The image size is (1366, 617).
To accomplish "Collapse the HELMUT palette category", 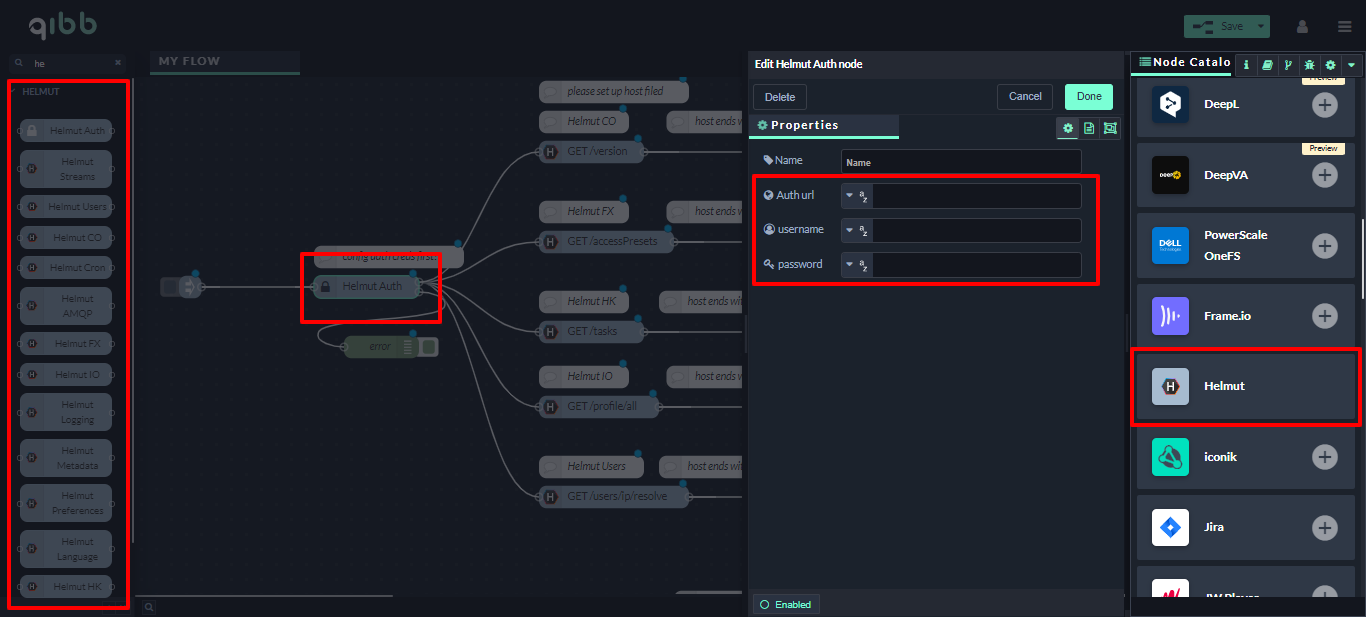I will pos(14,92).
